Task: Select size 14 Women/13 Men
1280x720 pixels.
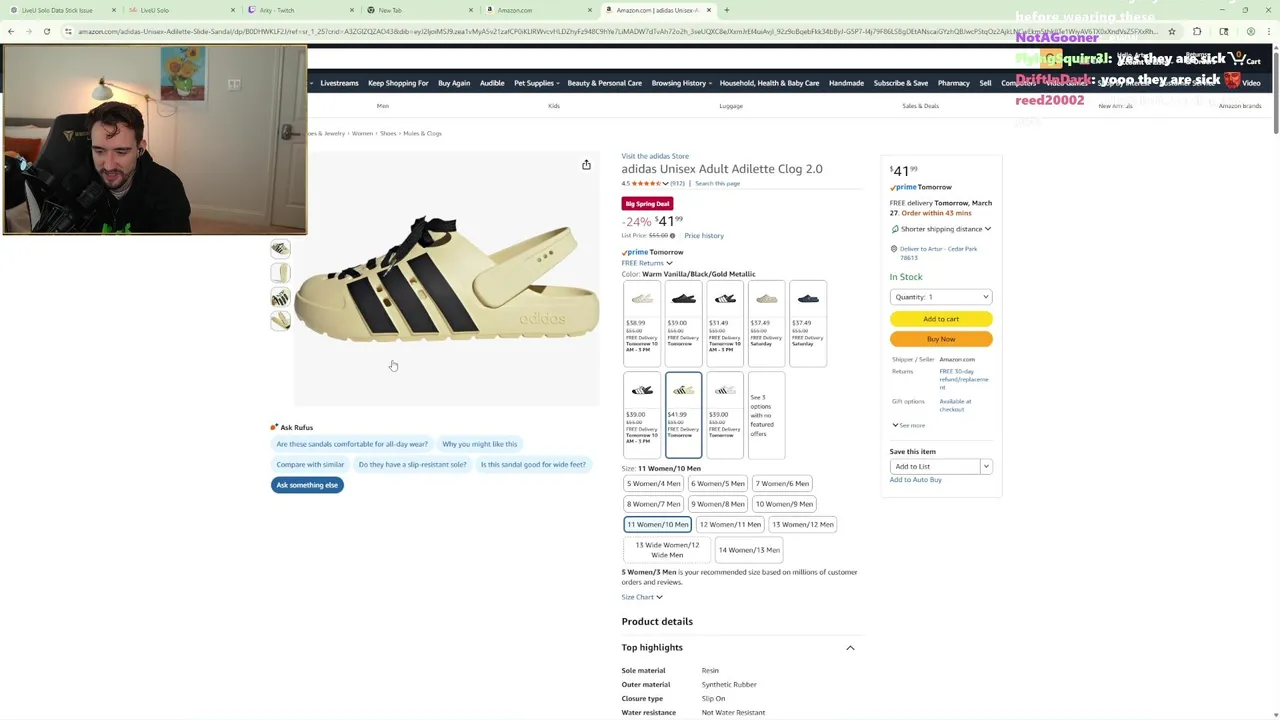Action: [748, 550]
